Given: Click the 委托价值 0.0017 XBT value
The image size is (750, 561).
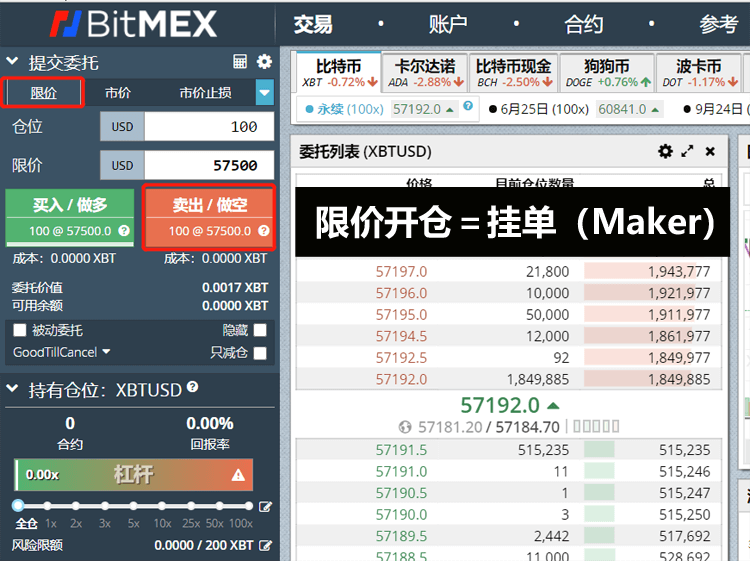Looking at the screenshot, I should point(235,287).
